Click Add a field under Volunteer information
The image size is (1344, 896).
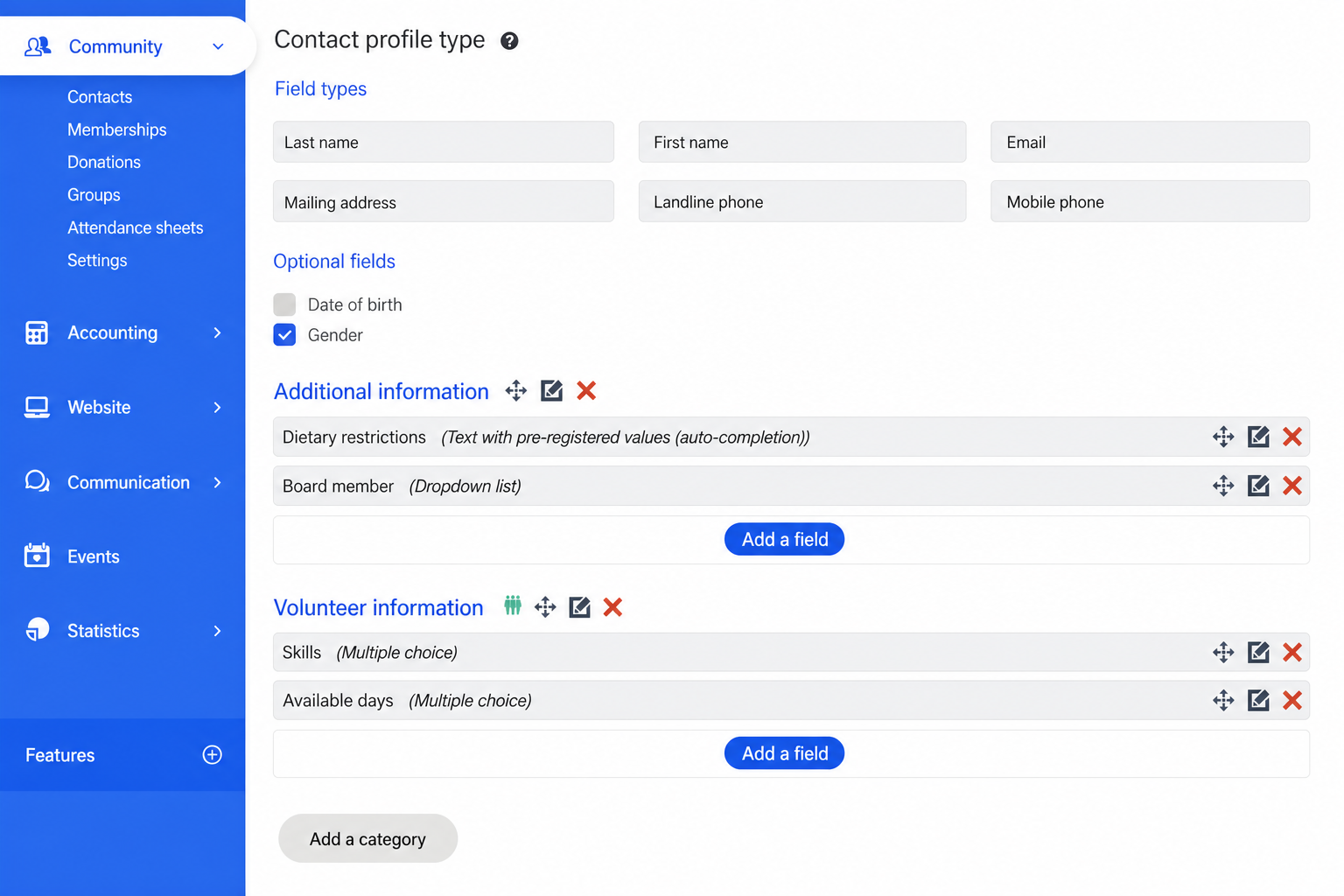pos(784,753)
